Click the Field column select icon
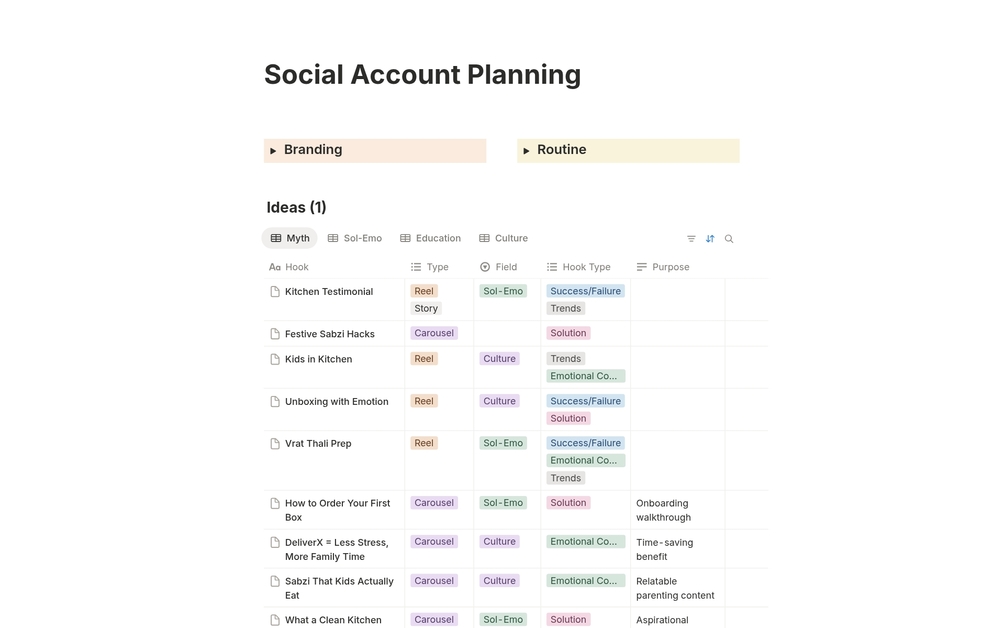 click(x=485, y=267)
